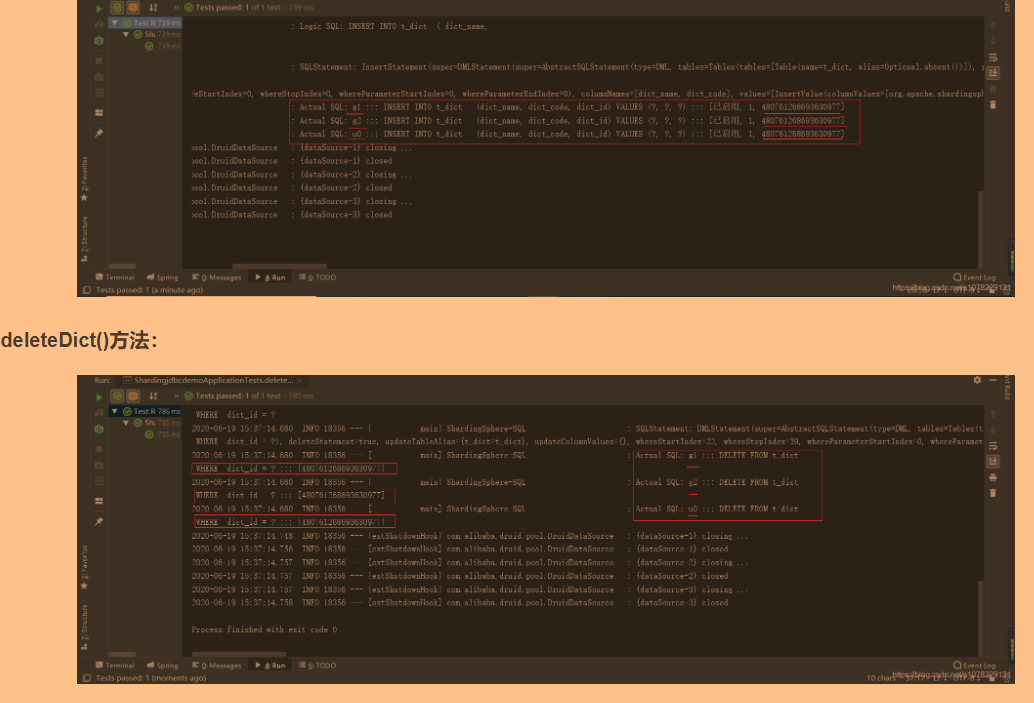This screenshot has width=1034, height=703.
Task: Open Spring tab in upper panel
Action: (162, 278)
